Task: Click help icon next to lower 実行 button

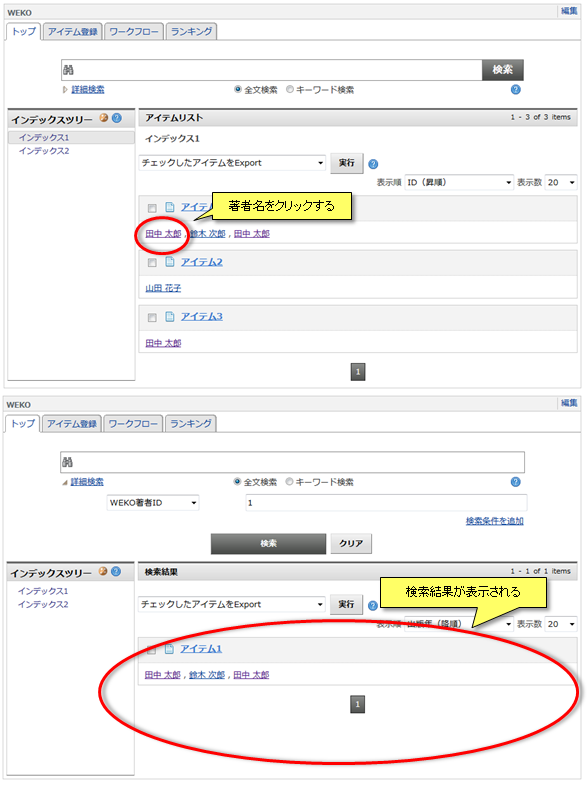Action: pos(373,605)
